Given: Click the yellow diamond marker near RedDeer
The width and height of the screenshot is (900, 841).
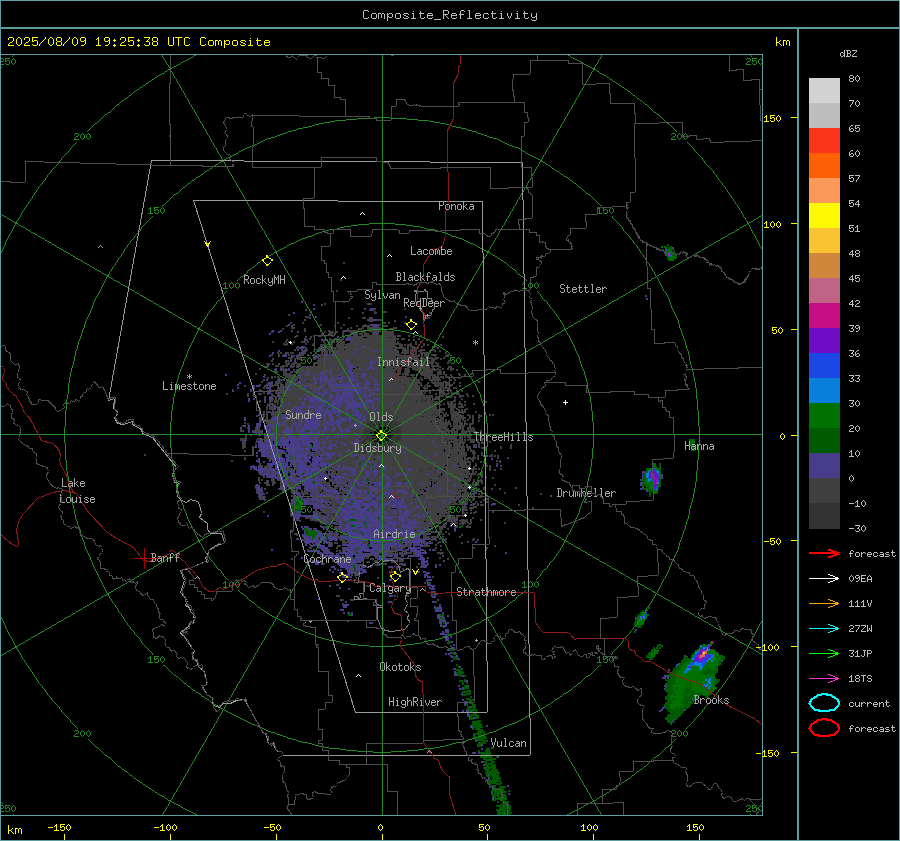Looking at the screenshot, I should (411, 325).
